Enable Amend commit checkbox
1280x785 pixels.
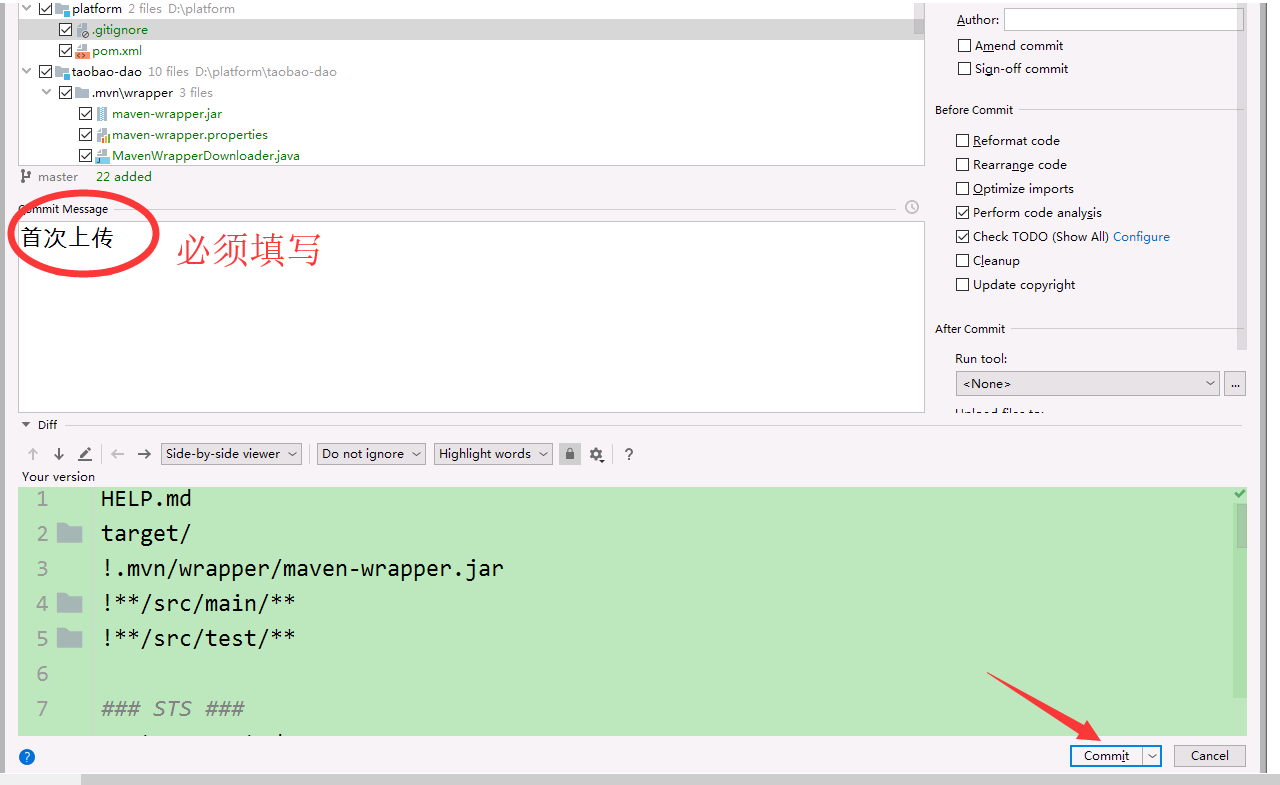(x=964, y=46)
